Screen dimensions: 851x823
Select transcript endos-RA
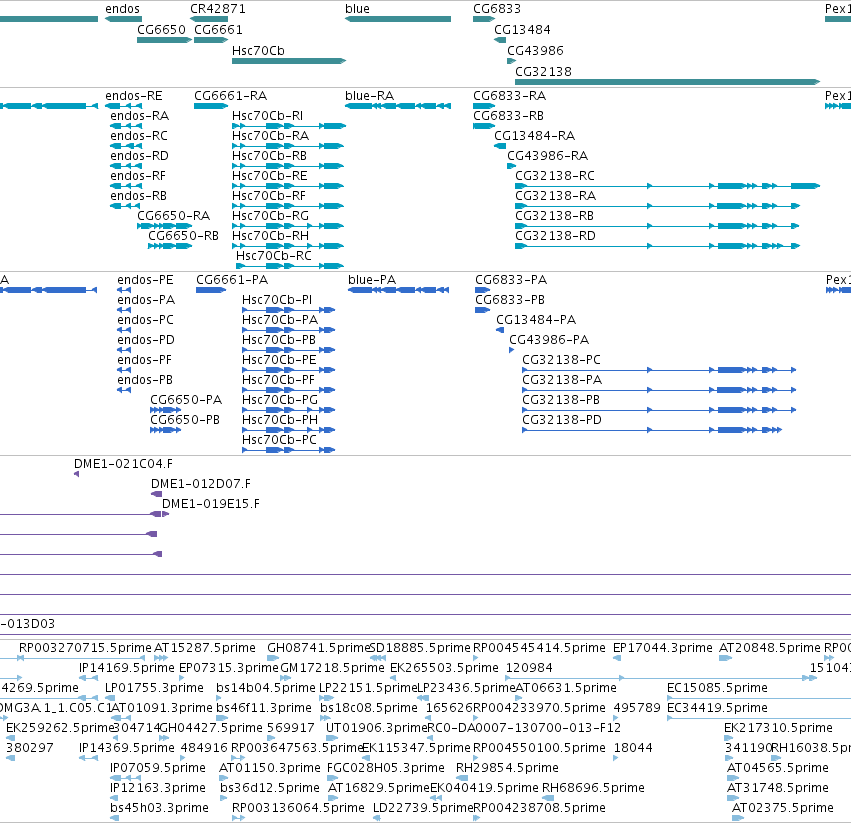(x=139, y=116)
